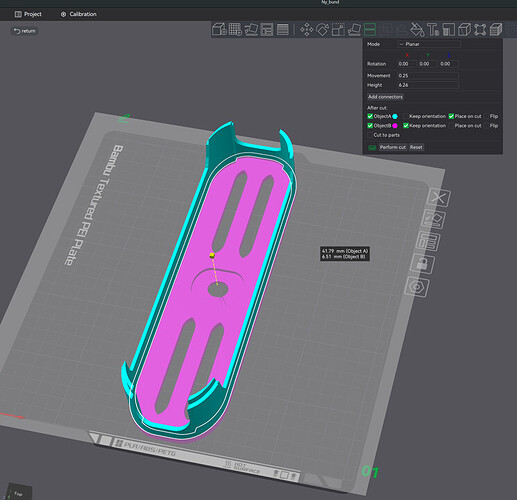This screenshot has height=500, width=517.
Task: Open the Text shape tool
Action: click(x=433, y=30)
